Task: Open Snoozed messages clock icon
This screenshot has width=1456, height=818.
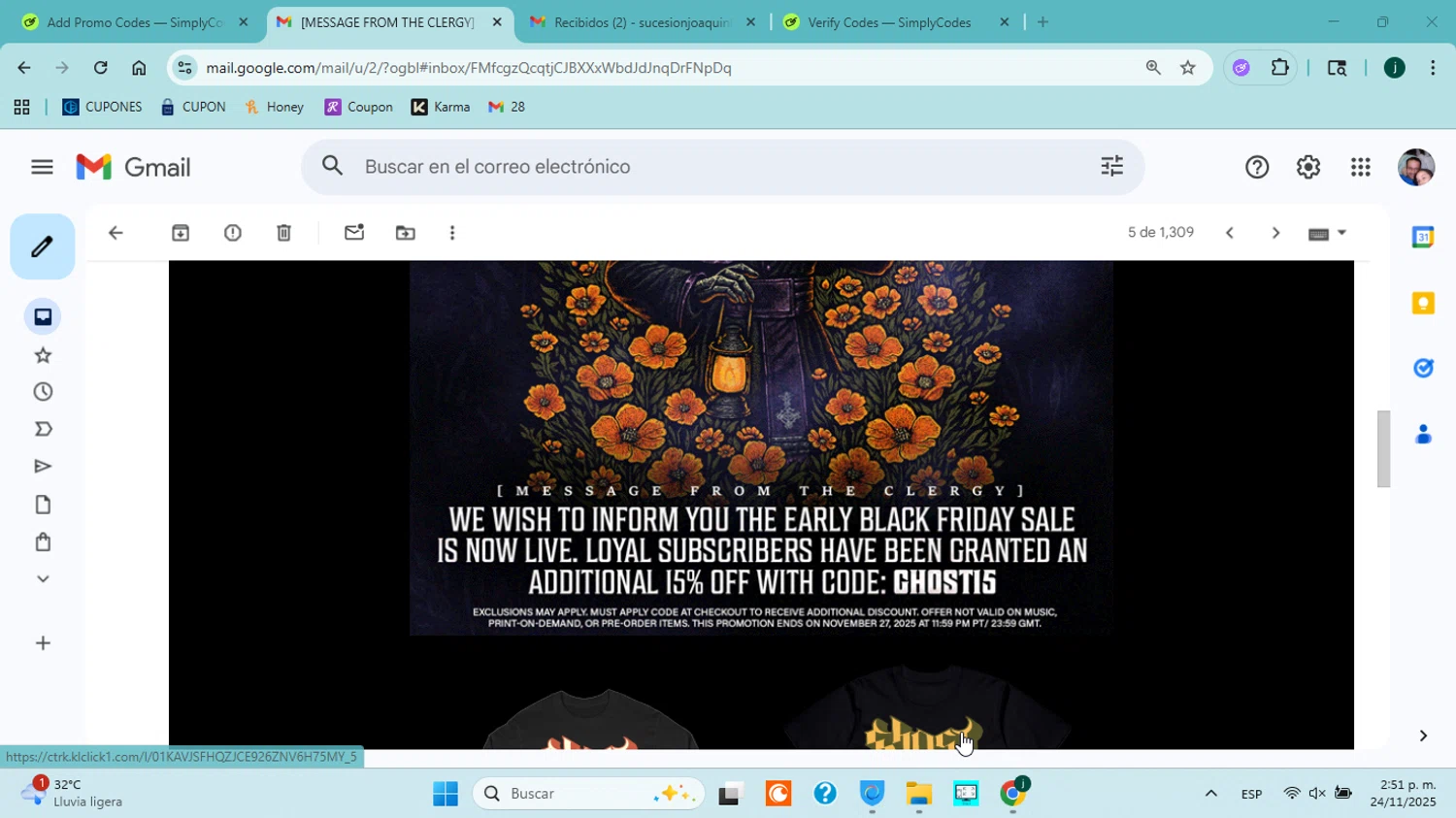Action: click(43, 392)
